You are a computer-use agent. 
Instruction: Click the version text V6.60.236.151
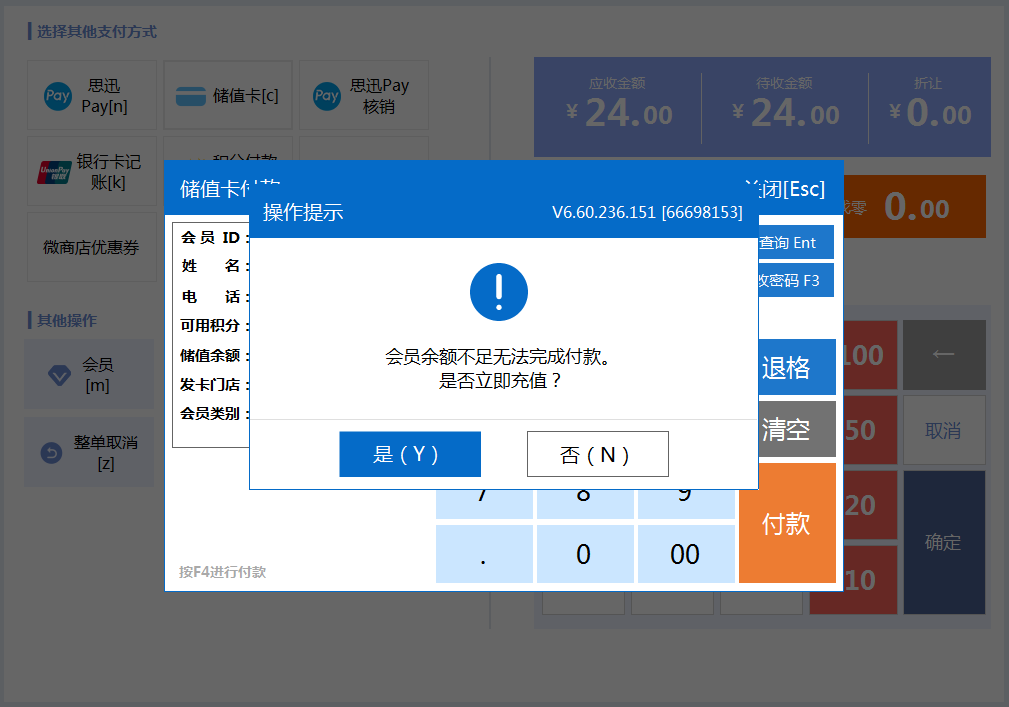coord(647,212)
